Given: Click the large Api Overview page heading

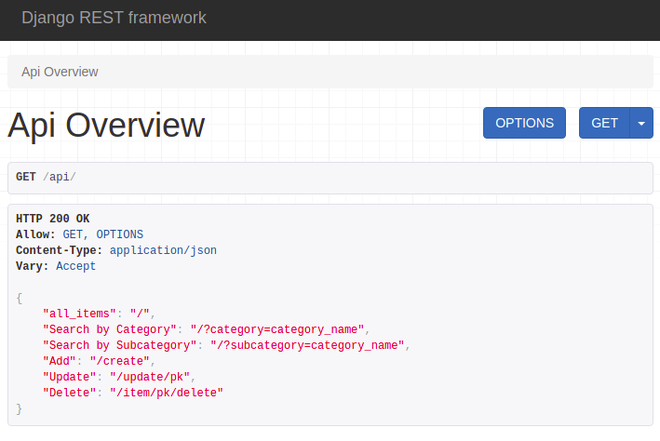Looking at the screenshot, I should click(106, 125).
